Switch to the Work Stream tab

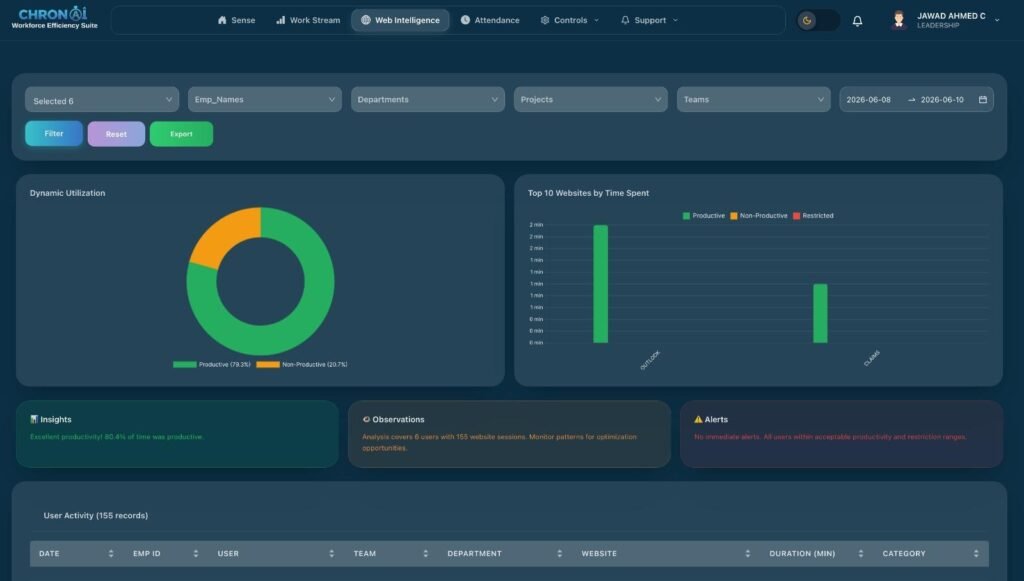pyautogui.click(x=308, y=20)
